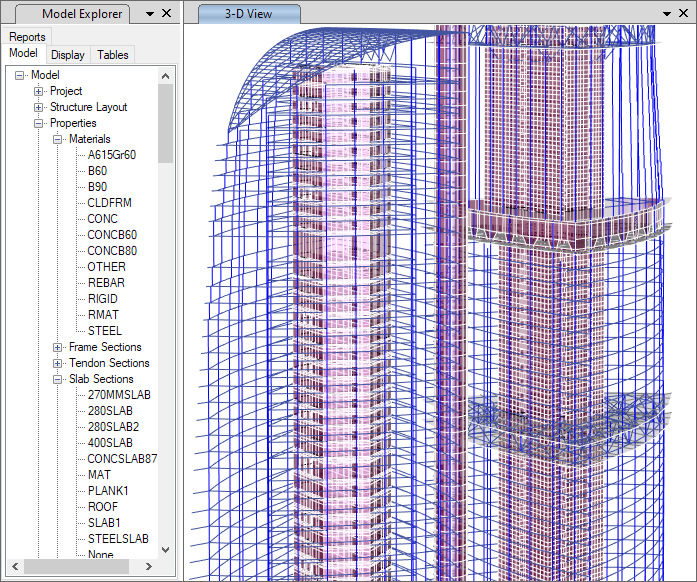Select the 3-D View tab

click(249, 14)
